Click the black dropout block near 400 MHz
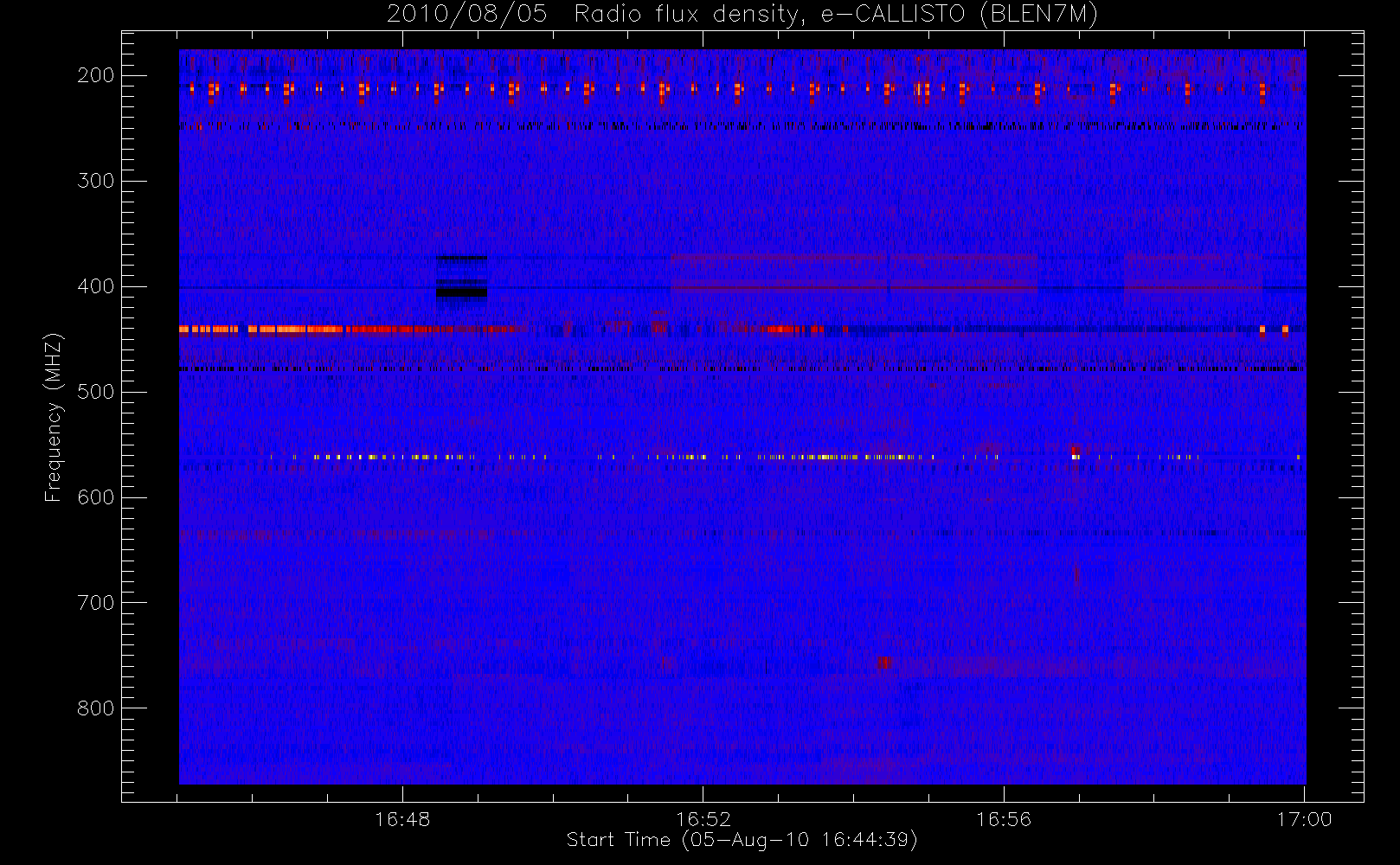Viewport: 1400px width, 865px height. (x=462, y=293)
